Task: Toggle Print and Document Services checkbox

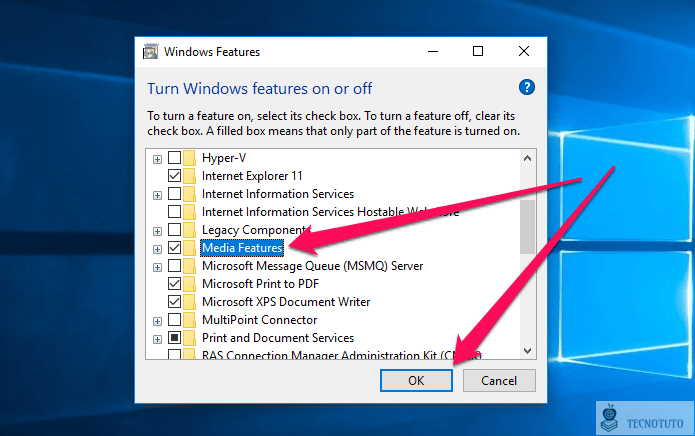Action: [x=175, y=338]
